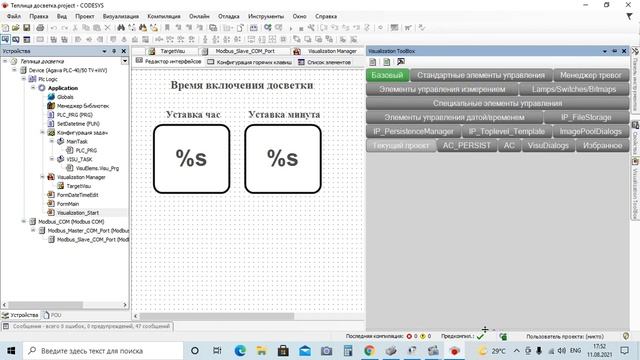
Task: Click the Login gear icon in toolbar
Action: pos(268,28)
